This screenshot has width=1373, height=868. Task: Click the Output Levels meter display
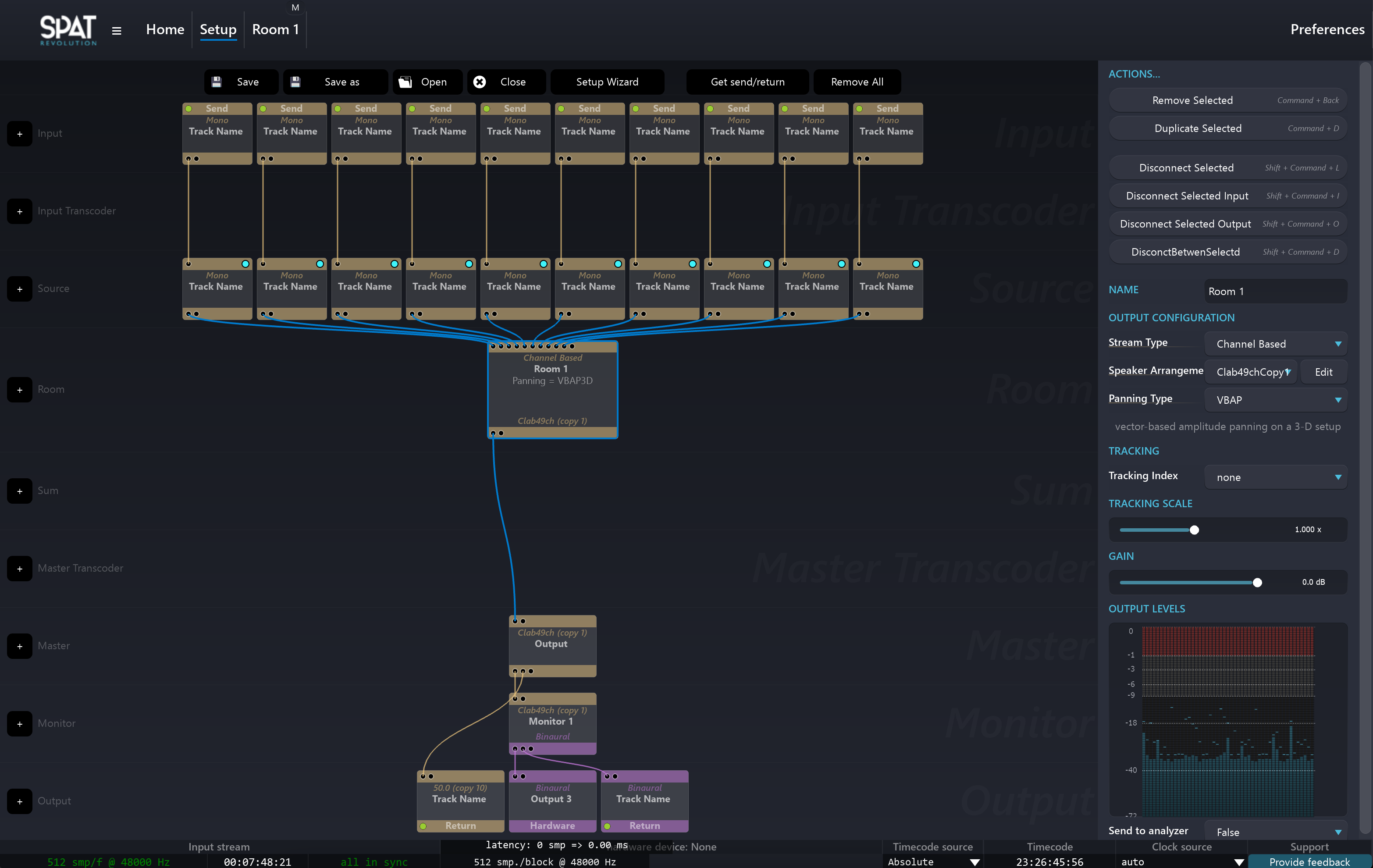(x=1227, y=721)
